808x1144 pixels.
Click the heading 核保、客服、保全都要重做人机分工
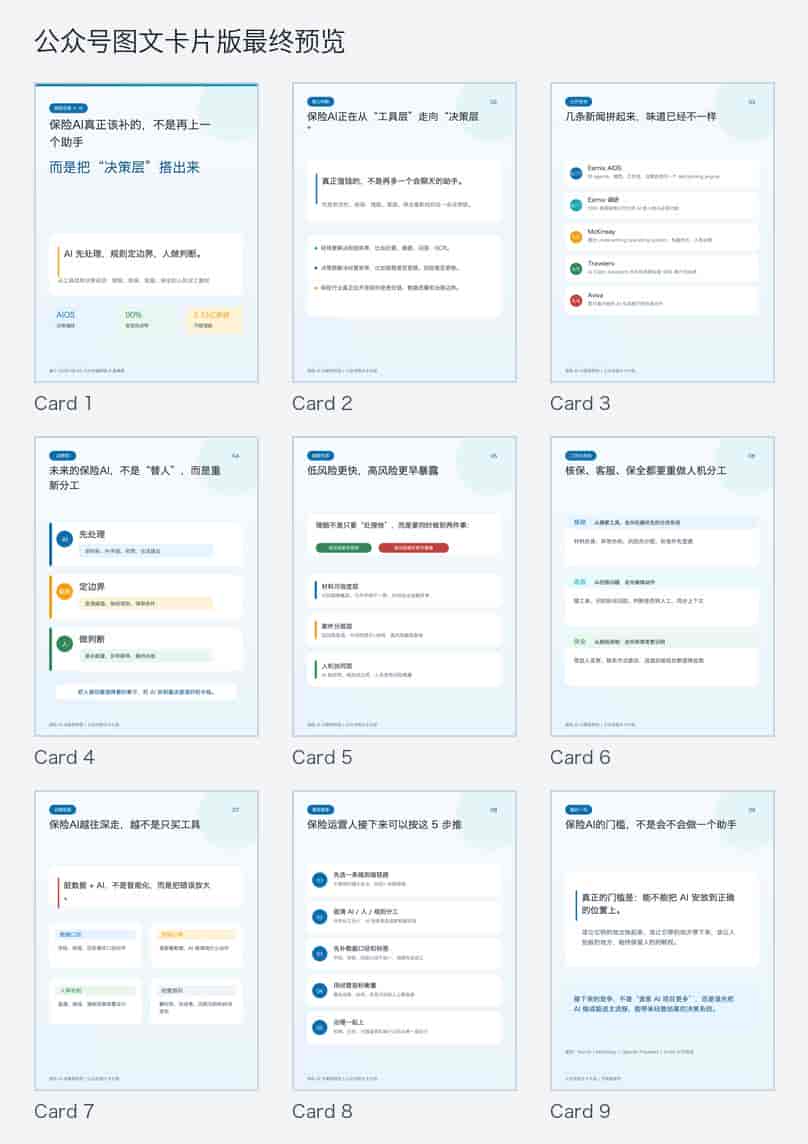click(645, 471)
